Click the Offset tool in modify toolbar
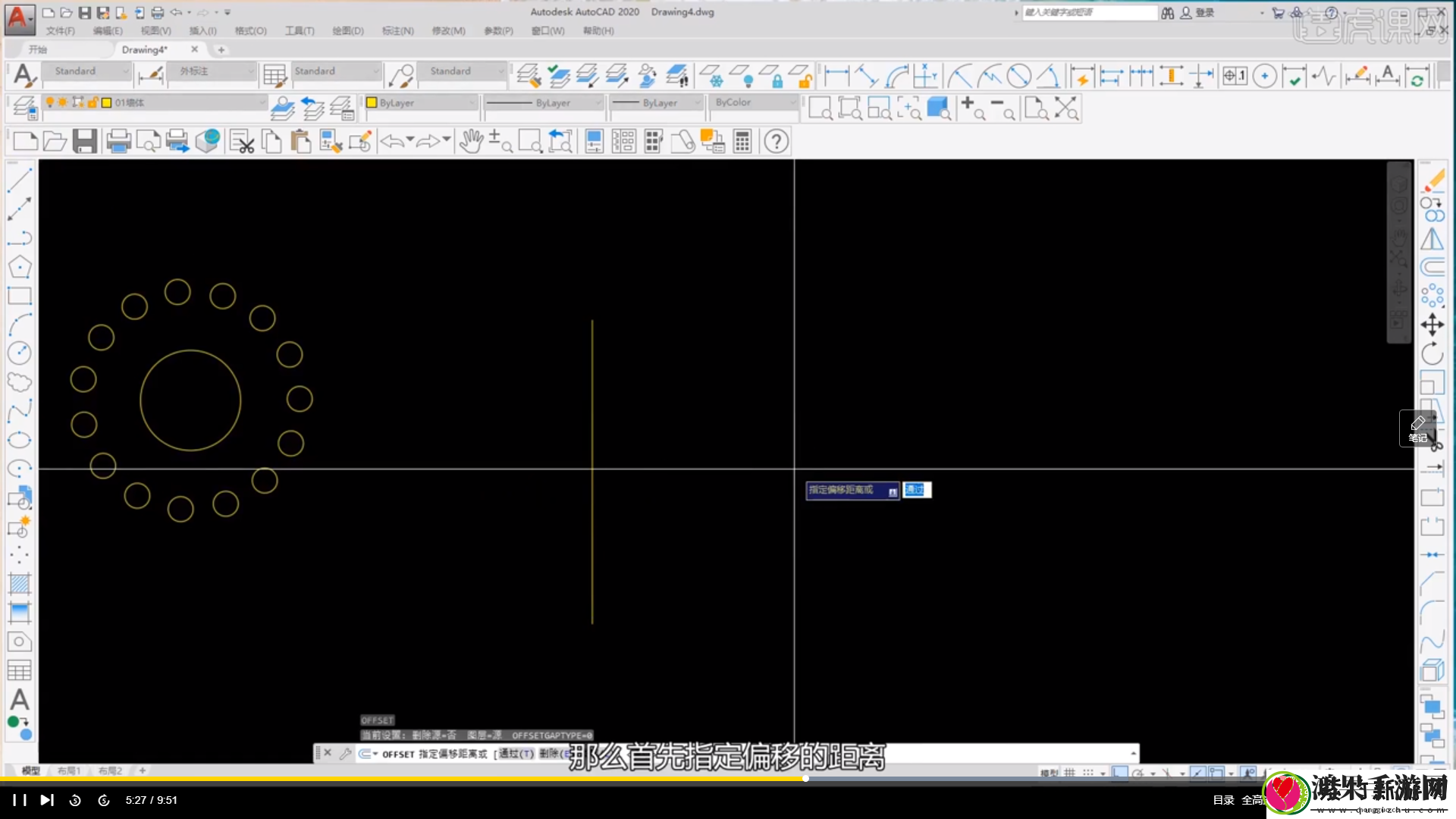 (x=1432, y=267)
